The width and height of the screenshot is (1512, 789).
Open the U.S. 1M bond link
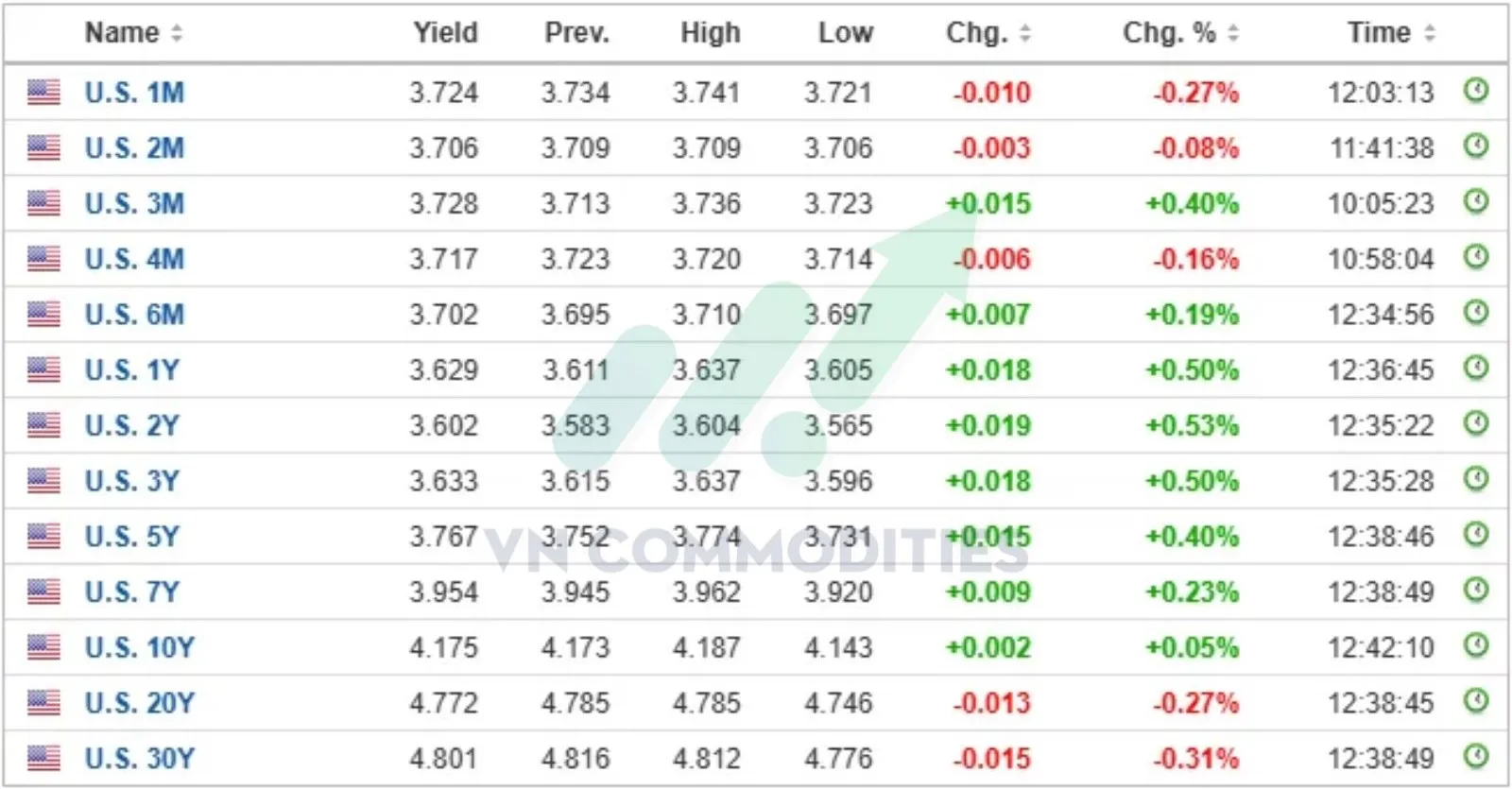(134, 93)
